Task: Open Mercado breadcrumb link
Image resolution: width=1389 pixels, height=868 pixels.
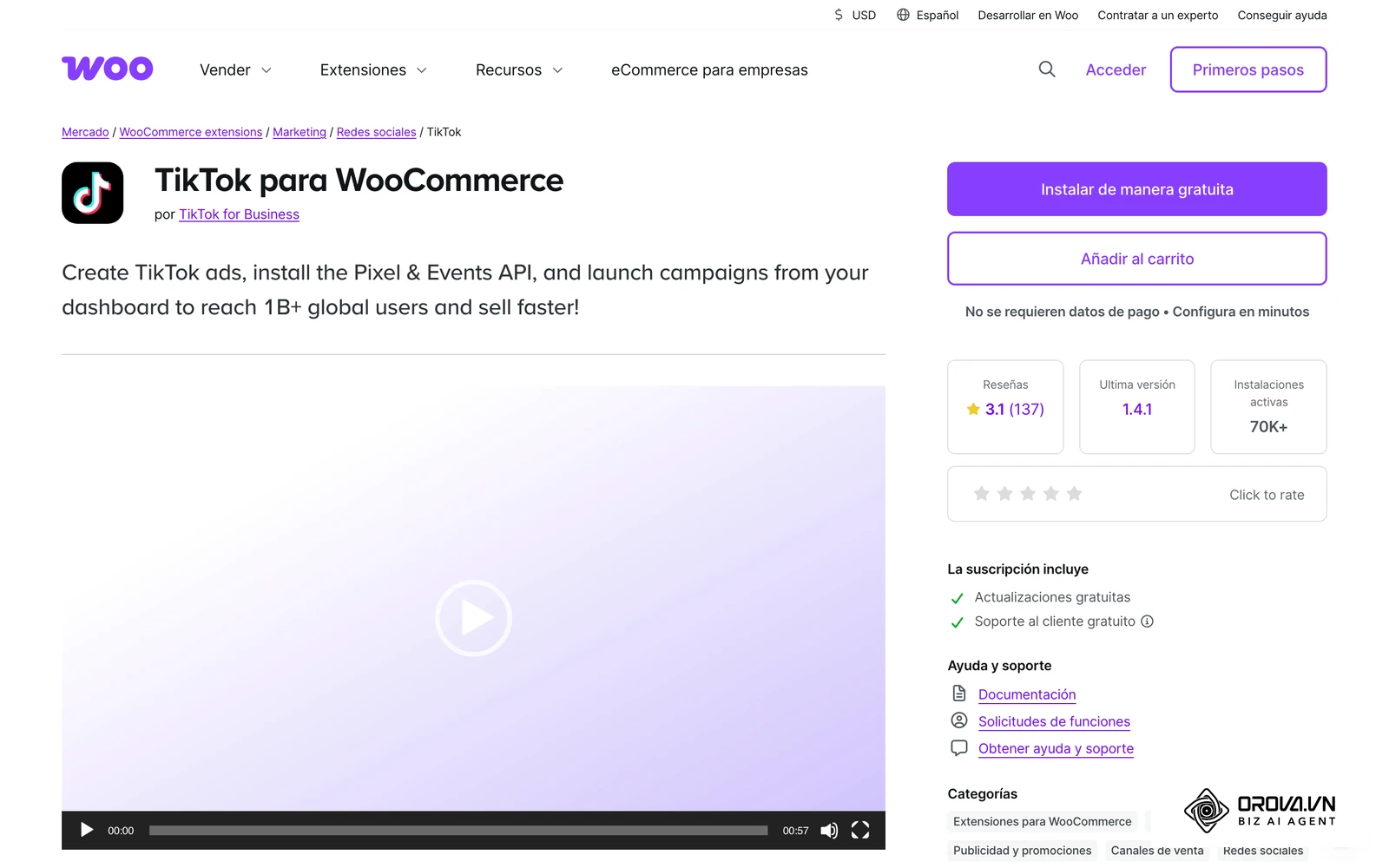Action: tap(85, 132)
